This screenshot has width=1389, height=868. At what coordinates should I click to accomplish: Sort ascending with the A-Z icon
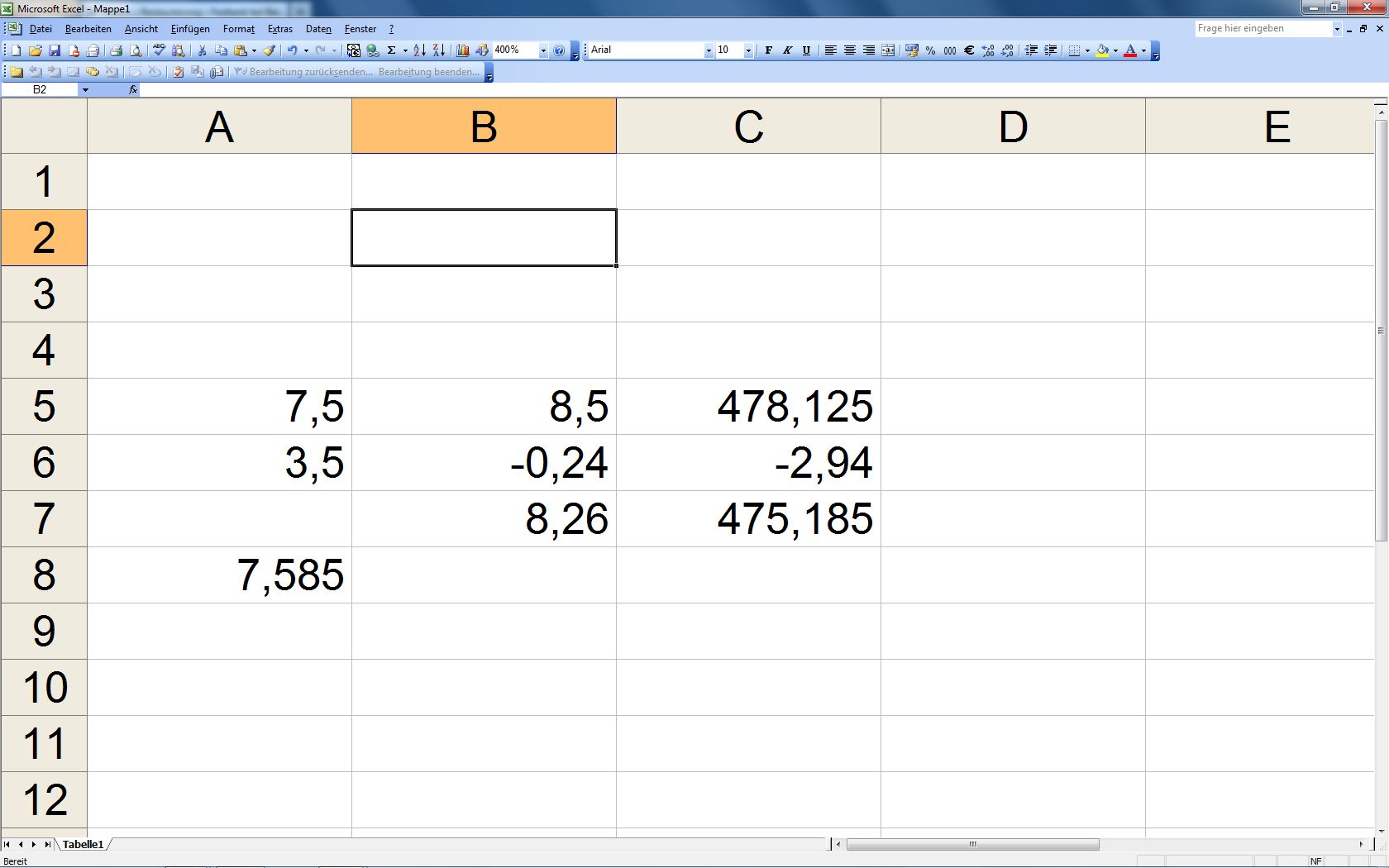[419, 50]
